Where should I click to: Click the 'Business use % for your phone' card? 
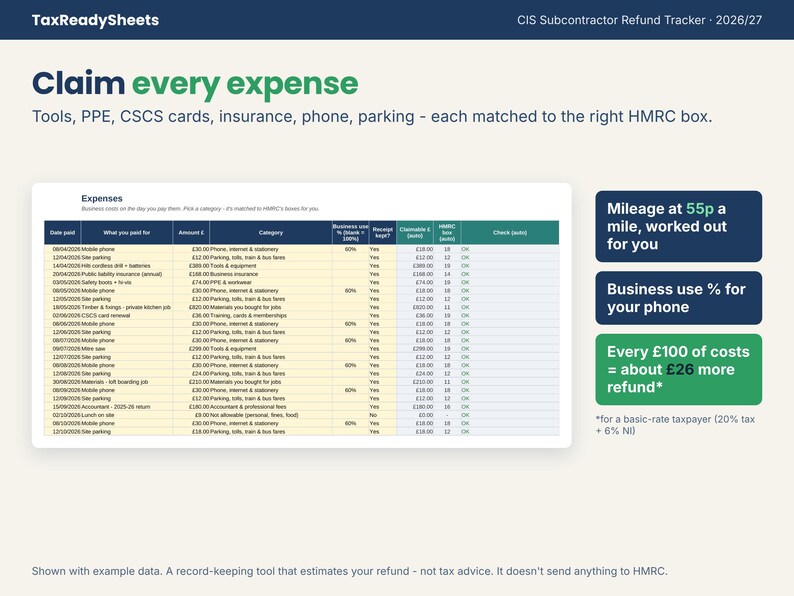[679, 298]
